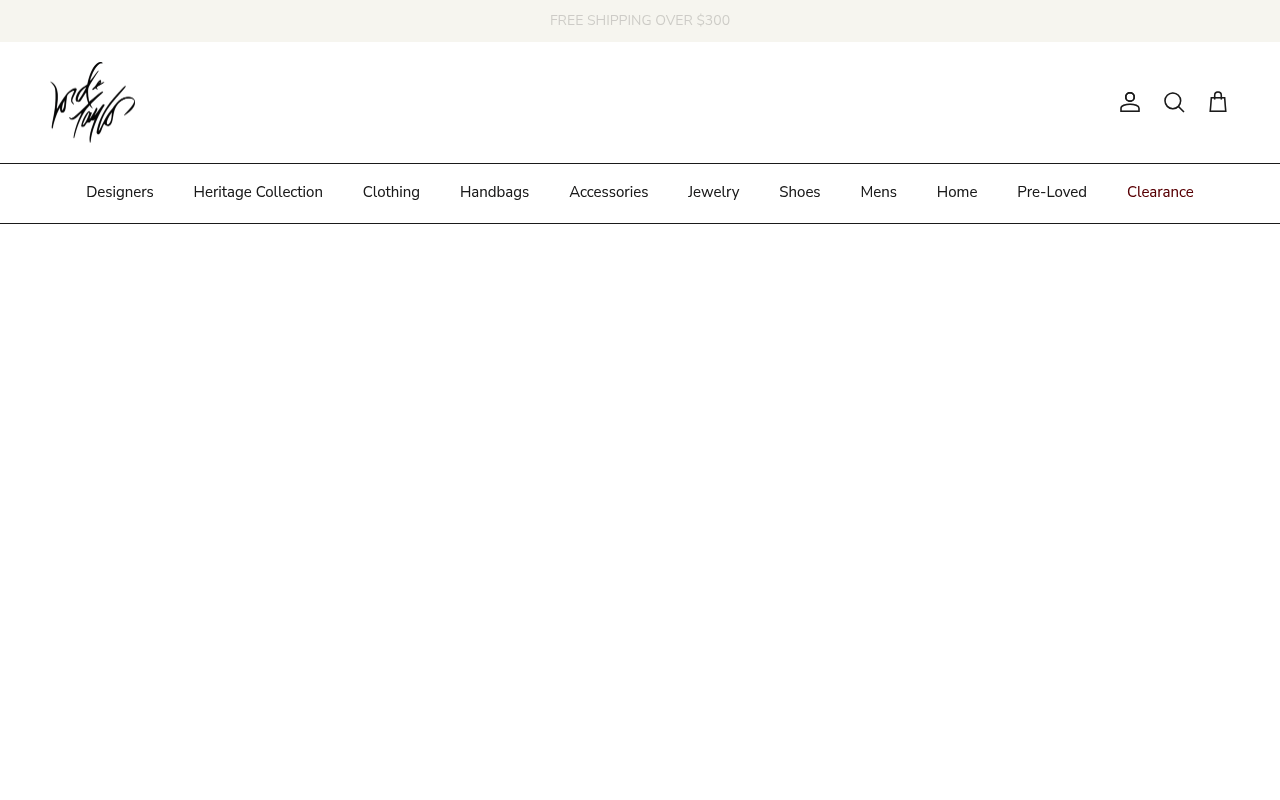
Task: Open the Heritage Collection menu
Action: coord(258,192)
